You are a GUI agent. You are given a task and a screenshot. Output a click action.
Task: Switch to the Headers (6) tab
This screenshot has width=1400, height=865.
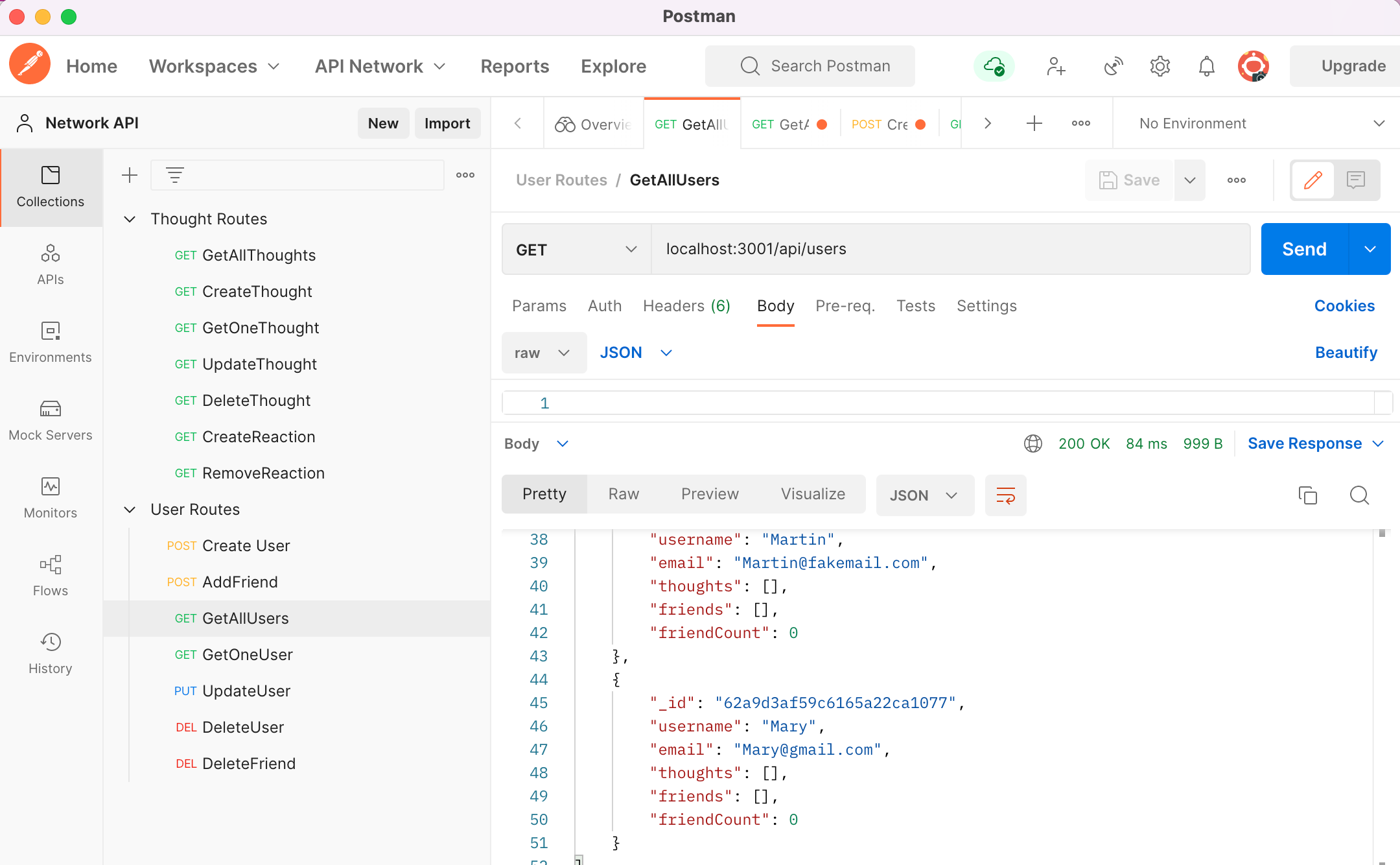[686, 306]
